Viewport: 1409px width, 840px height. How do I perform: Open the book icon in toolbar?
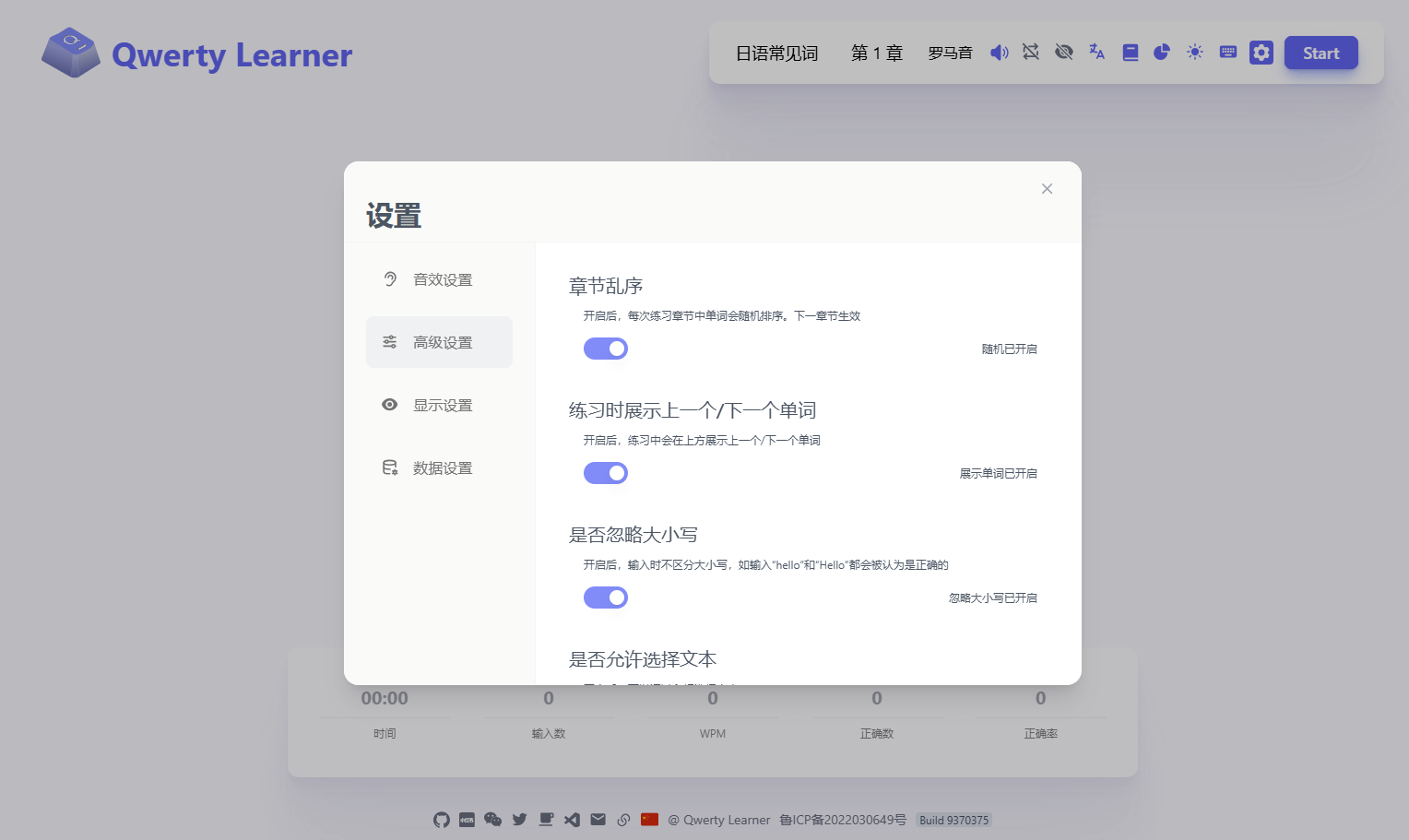click(x=1130, y=53)
